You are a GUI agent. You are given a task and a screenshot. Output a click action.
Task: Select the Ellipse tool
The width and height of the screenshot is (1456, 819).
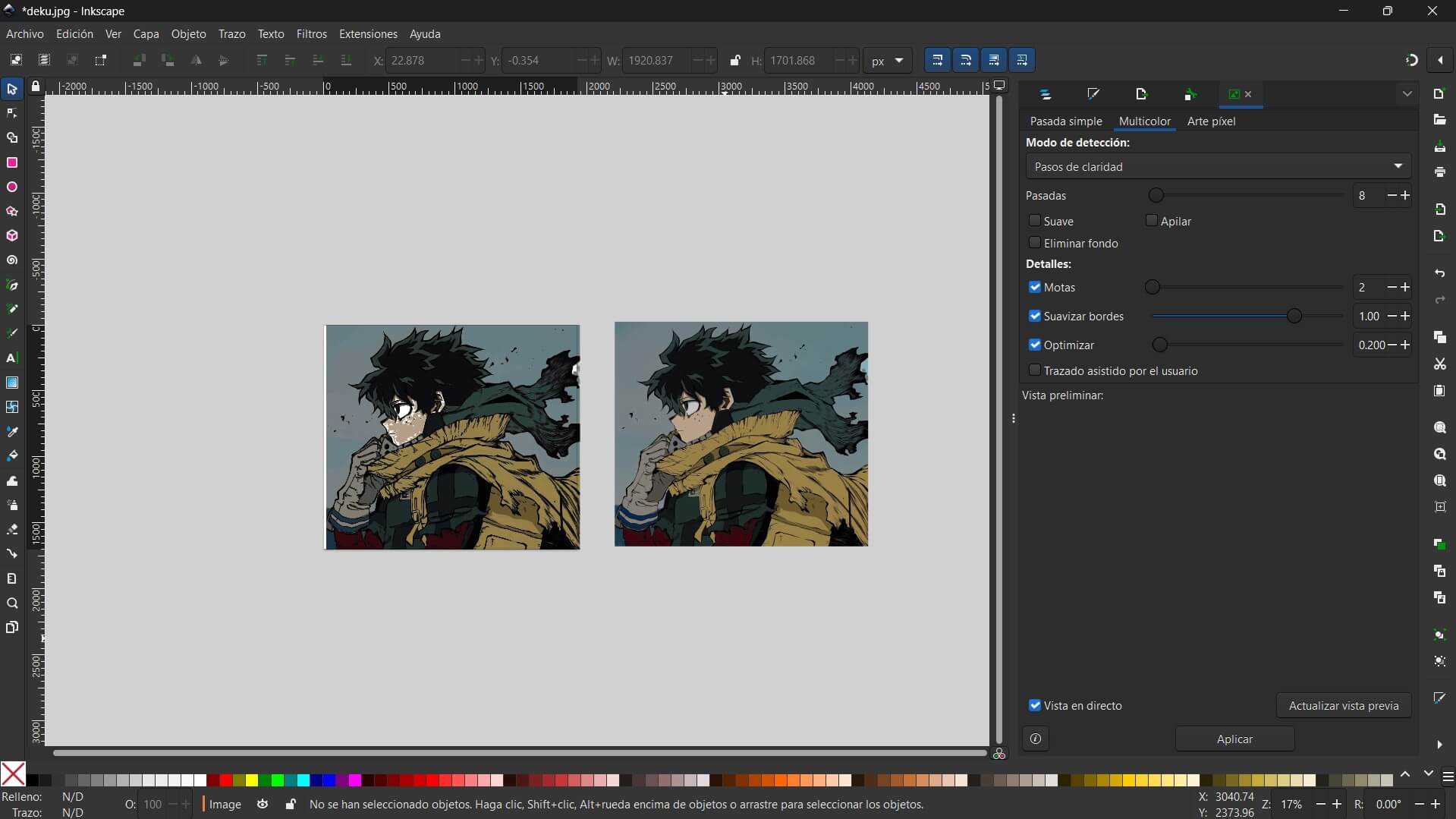[12, 187]
